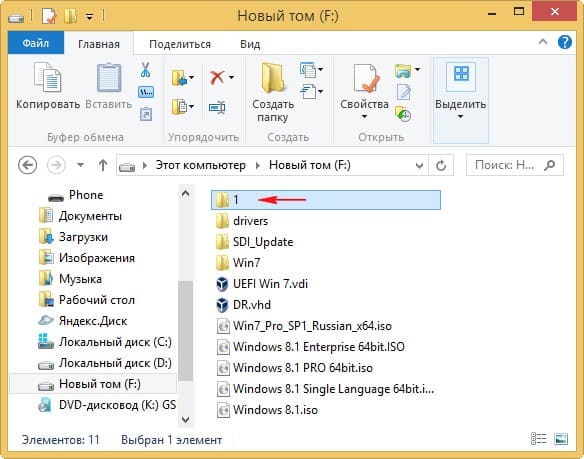This screenshot has width=584, height=459.
Task: Switch to Details view icon in status bar
Action: click(x=538, y=439)
